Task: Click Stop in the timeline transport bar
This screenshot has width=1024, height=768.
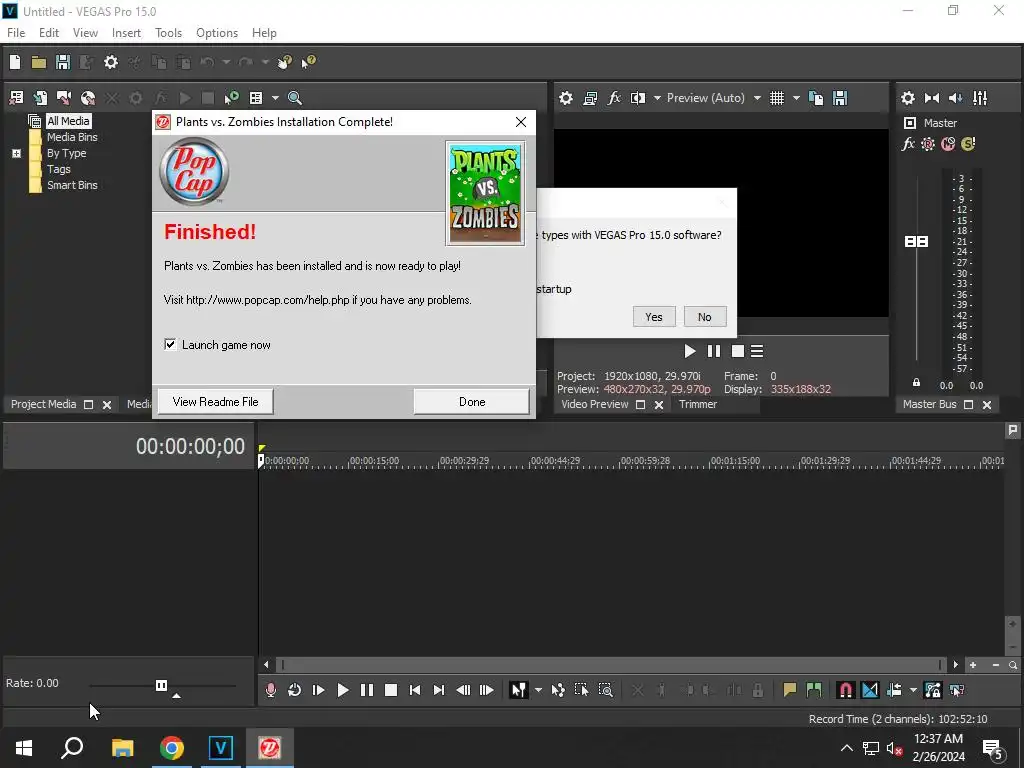Action: pyautogui.click(x=391, y=690)
